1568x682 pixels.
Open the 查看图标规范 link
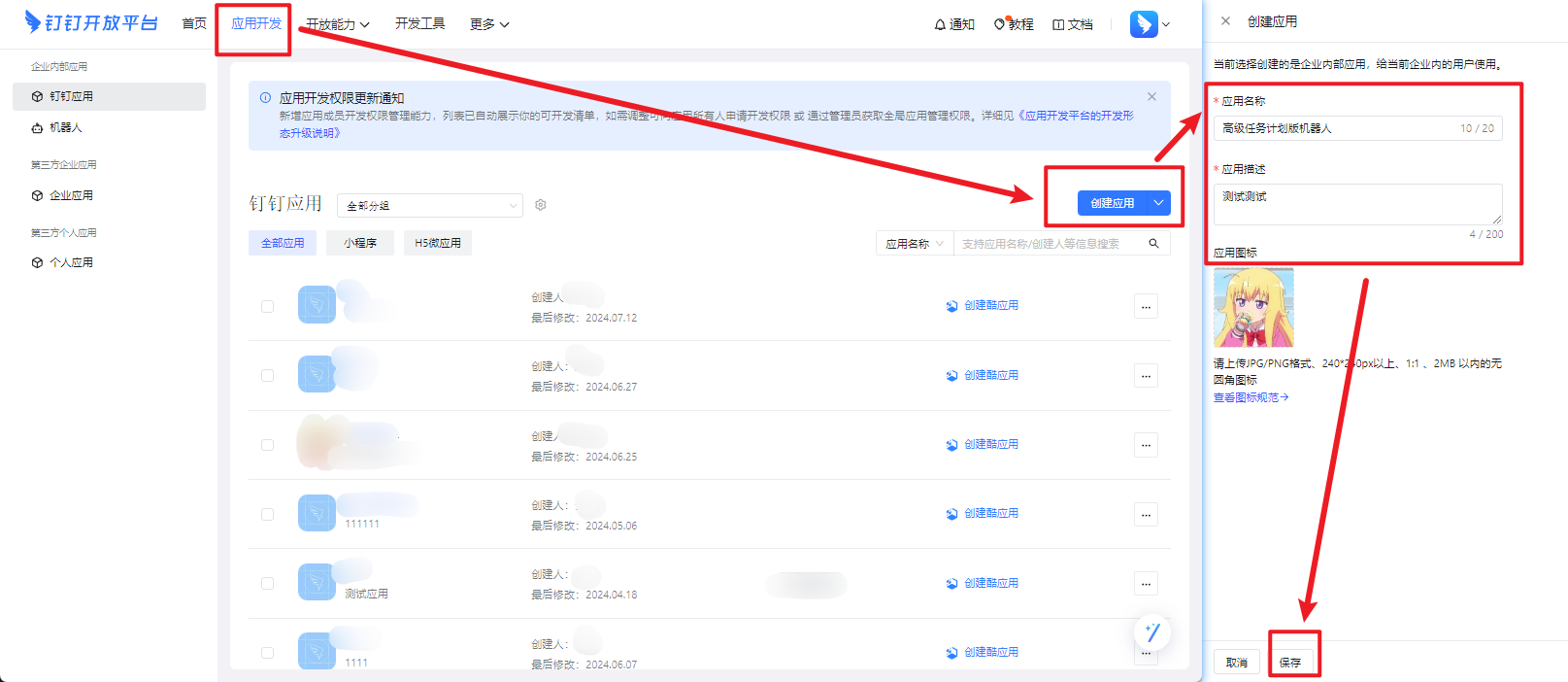click(1251, 397)
